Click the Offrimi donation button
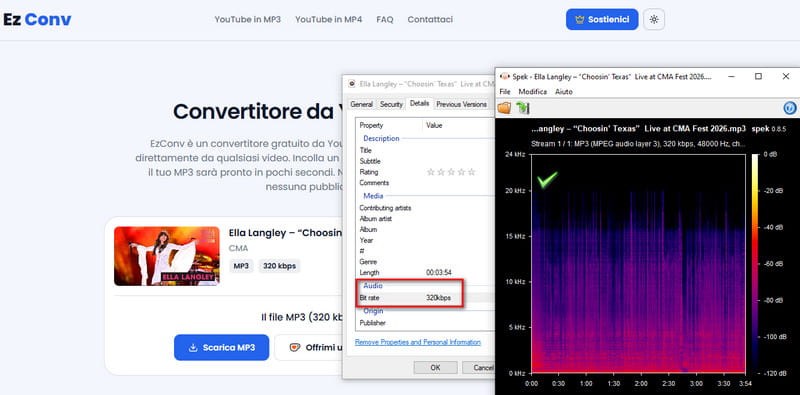The width and height of the screenshot is (800, 395). click(x=309, y=348)
